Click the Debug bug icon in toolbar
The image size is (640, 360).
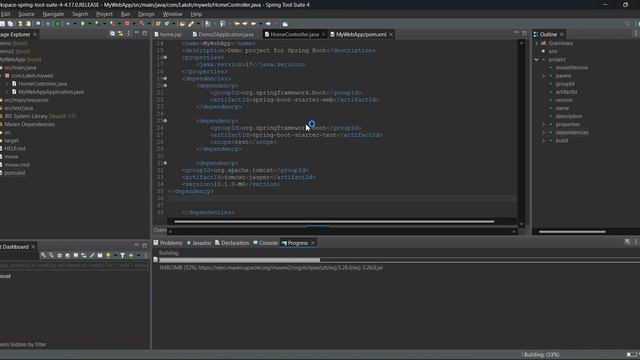tap(68, 24)
